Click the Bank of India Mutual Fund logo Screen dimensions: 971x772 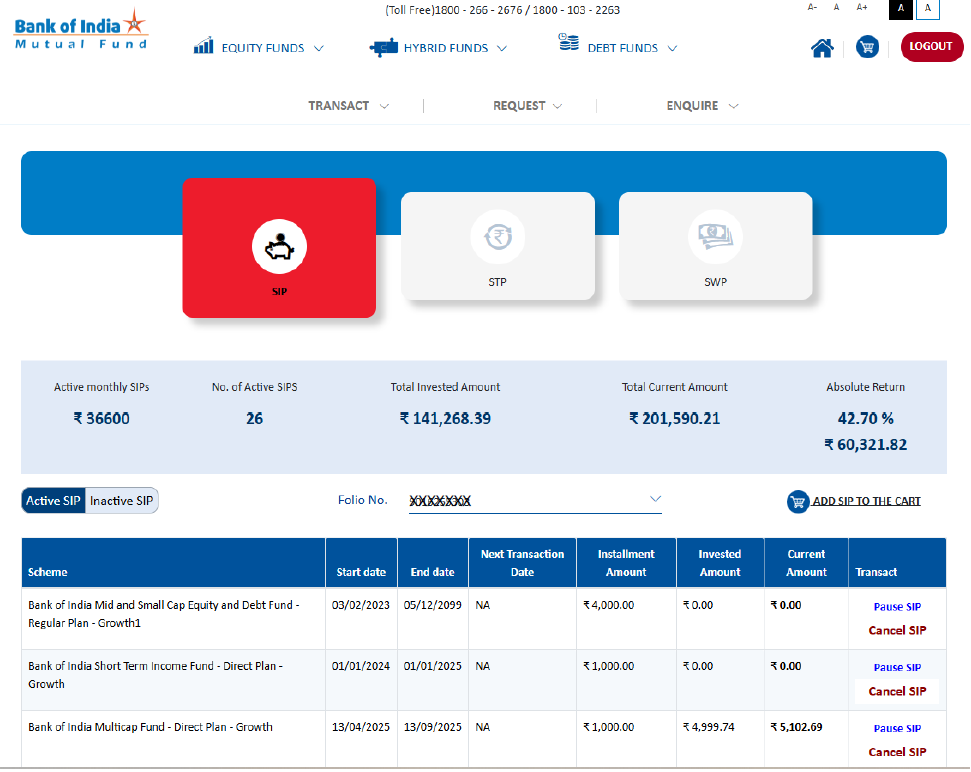[81, 30]
